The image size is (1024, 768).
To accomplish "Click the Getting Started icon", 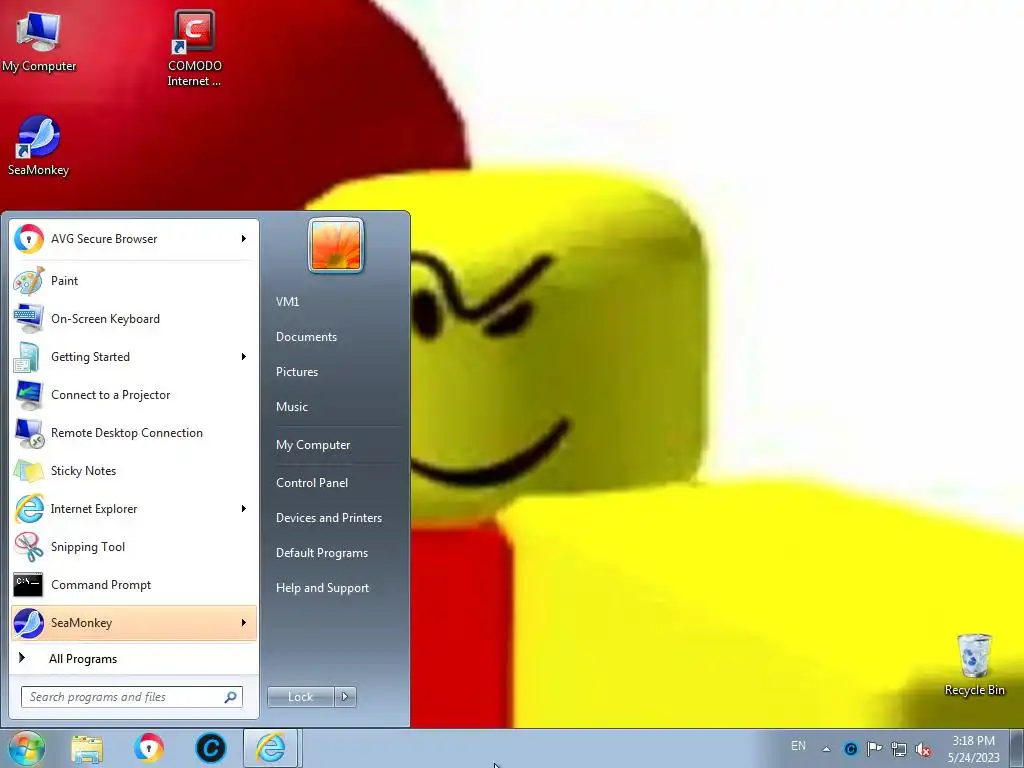I will [29, 357].
